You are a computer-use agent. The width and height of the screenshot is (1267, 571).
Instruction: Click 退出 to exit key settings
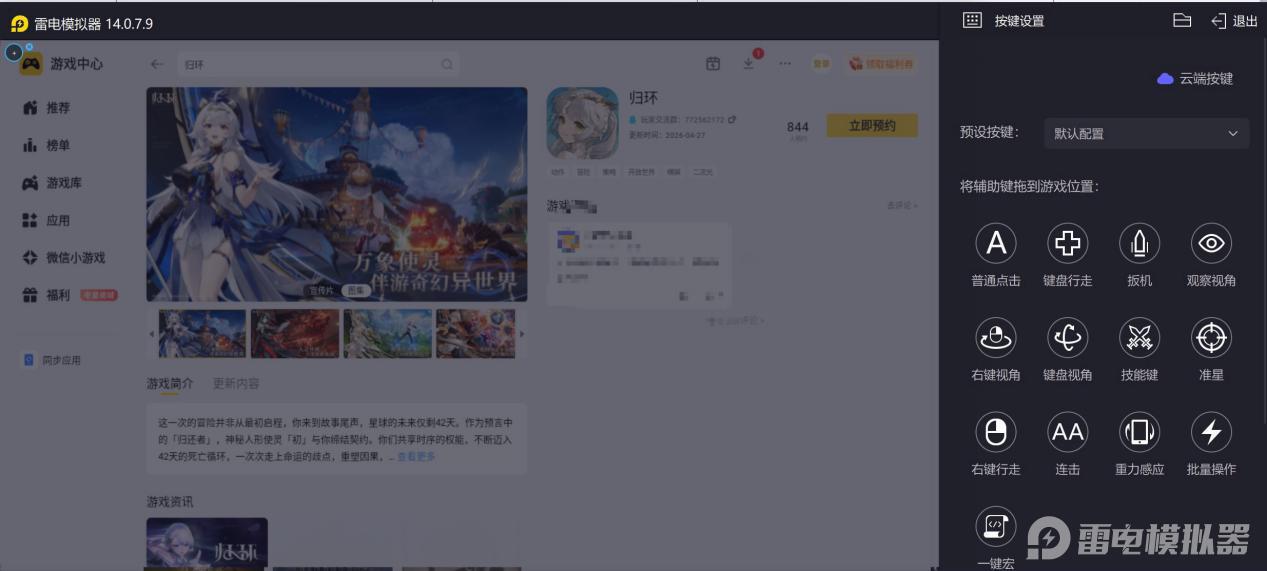pos(1234,21)
